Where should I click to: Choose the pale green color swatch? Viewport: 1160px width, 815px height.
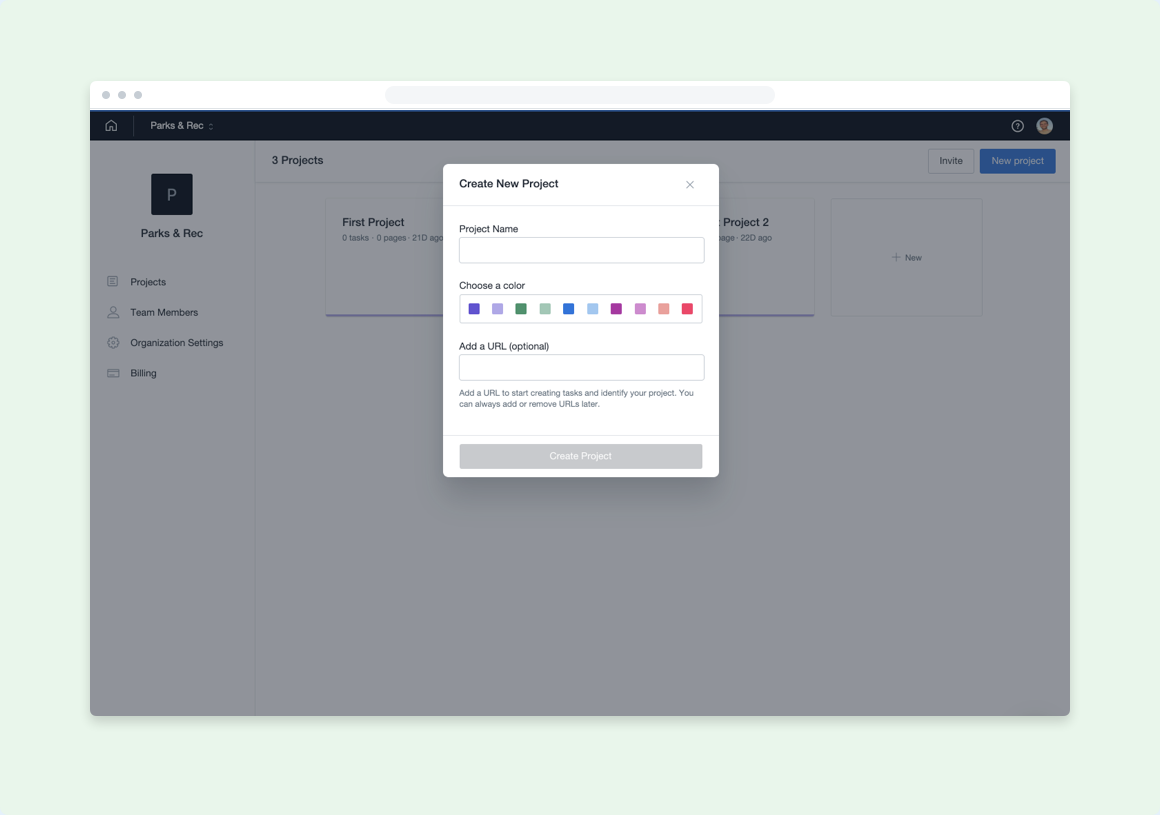pos(545,309)
